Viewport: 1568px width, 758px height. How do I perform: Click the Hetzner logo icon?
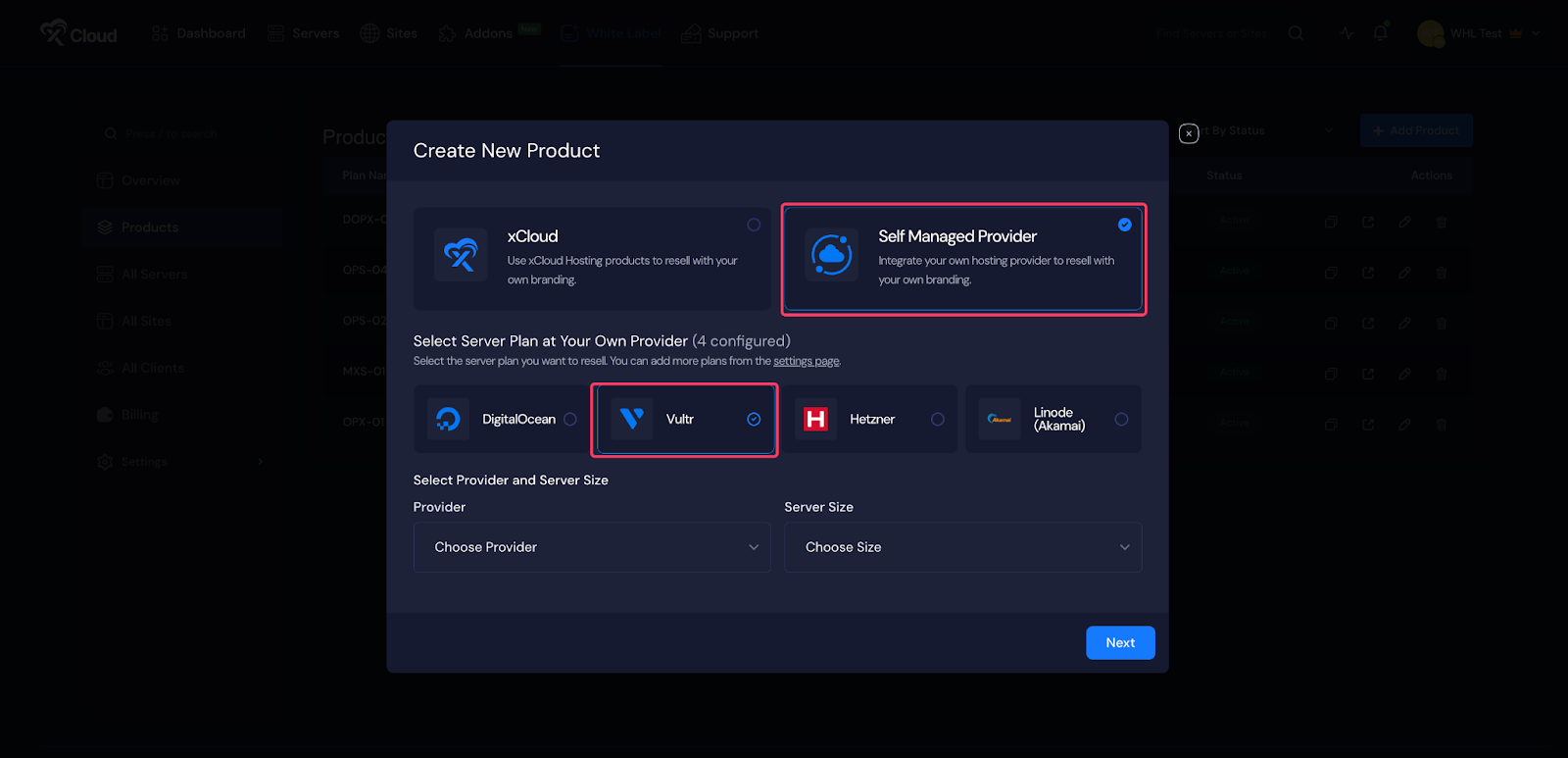(x=815, y=420)
